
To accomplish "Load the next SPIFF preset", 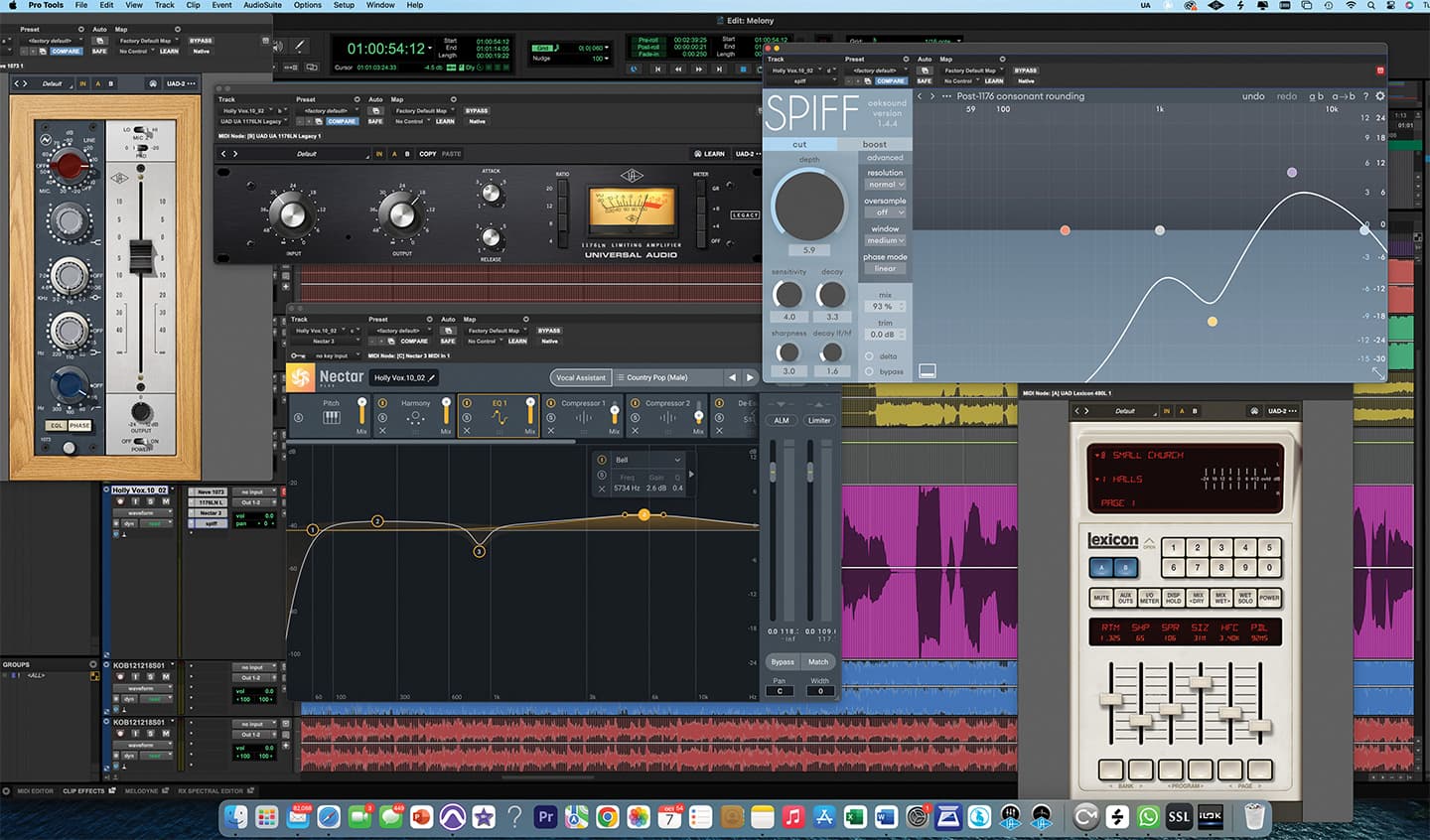I will pyautogui.click(x=931, y=96).
